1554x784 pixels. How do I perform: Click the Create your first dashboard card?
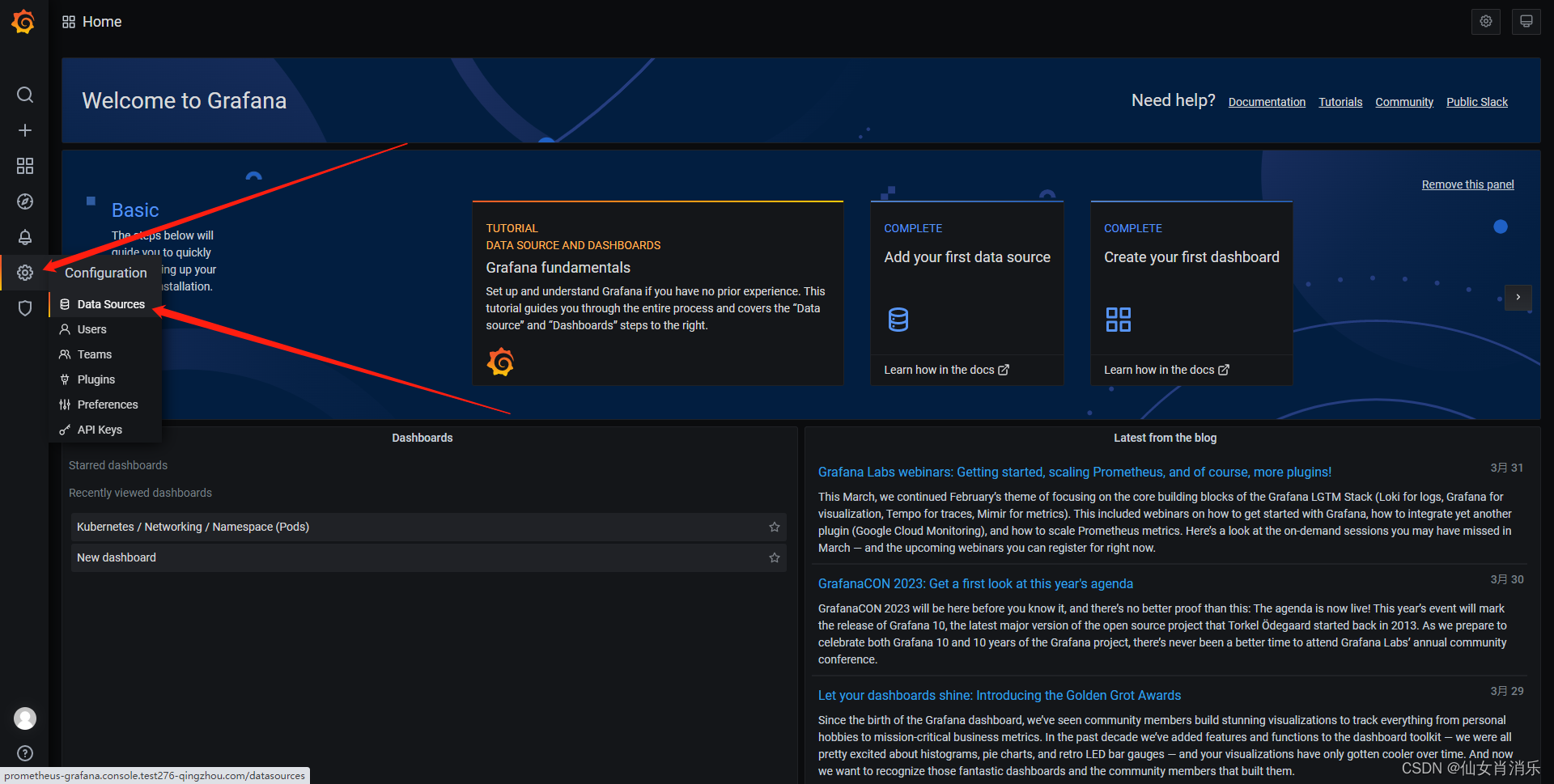pyautogui.click(x=1191, y=293)
